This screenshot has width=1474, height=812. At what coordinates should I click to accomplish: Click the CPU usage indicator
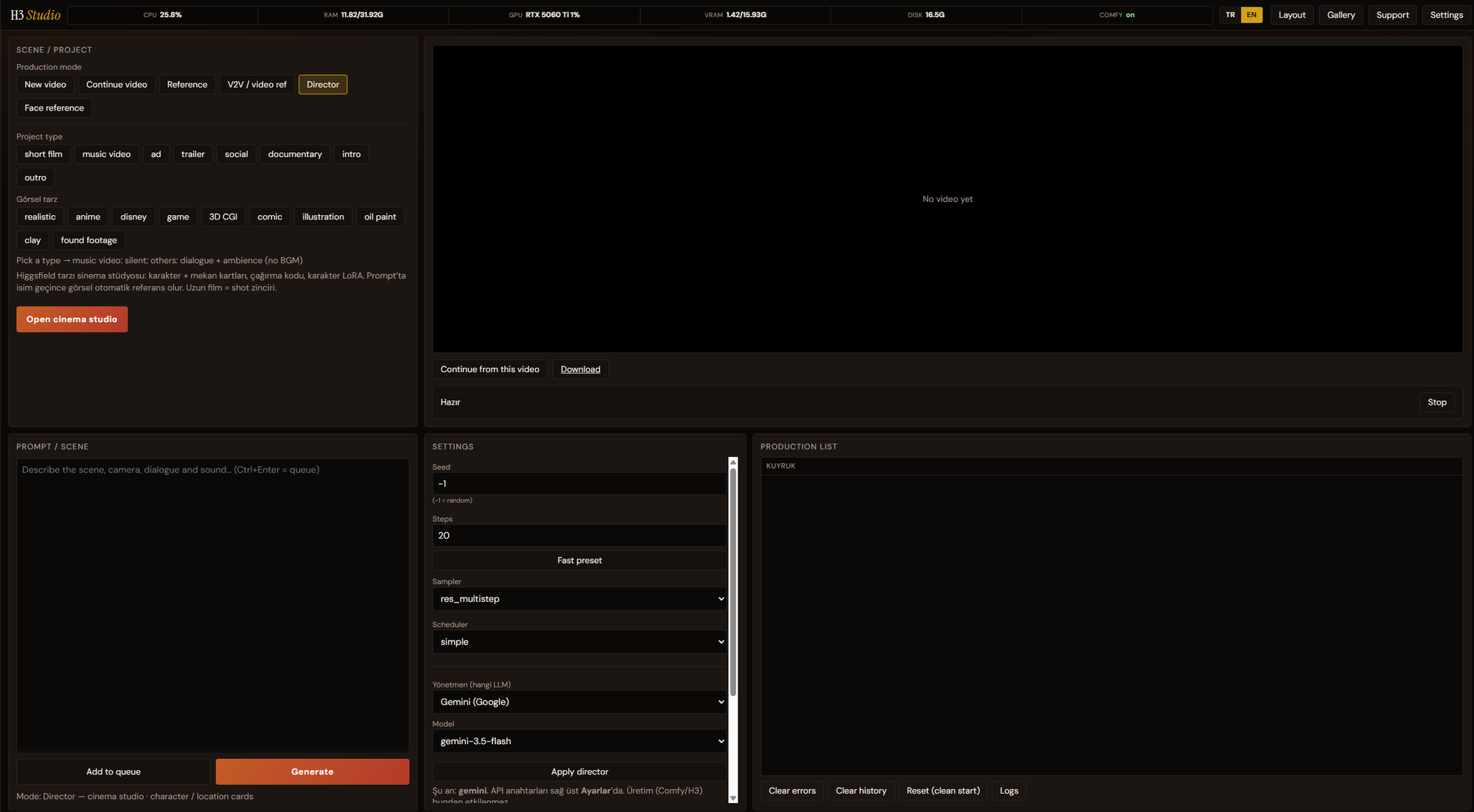(163, 15)
